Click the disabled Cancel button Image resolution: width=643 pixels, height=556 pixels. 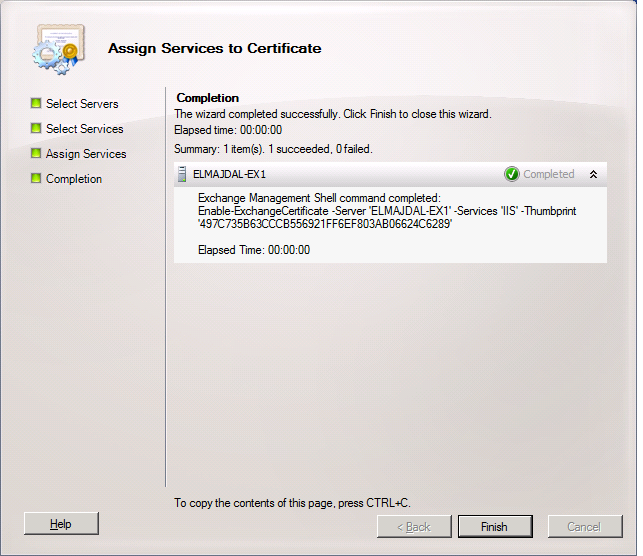tap(584, 526)
